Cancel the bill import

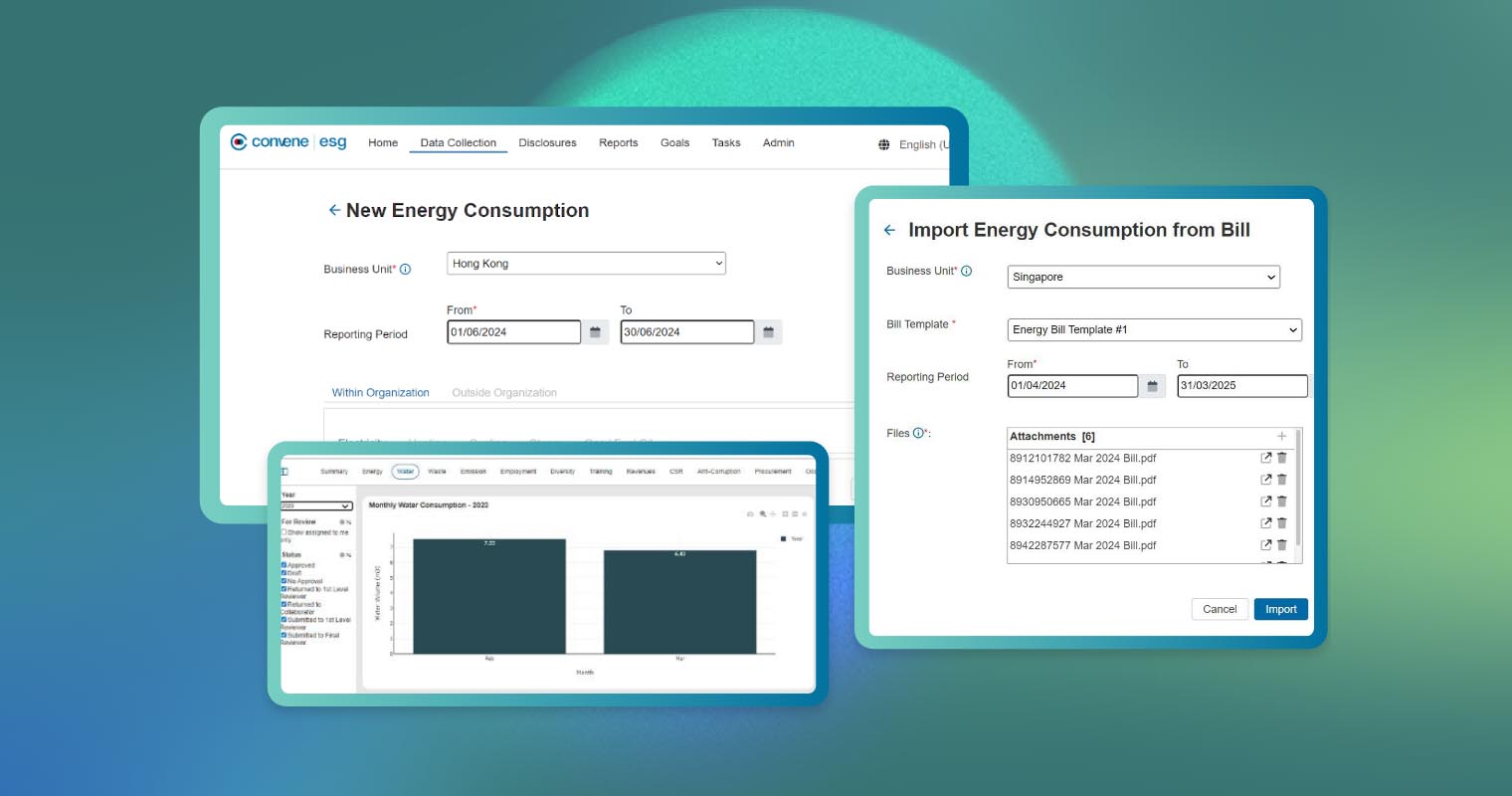1220,609
